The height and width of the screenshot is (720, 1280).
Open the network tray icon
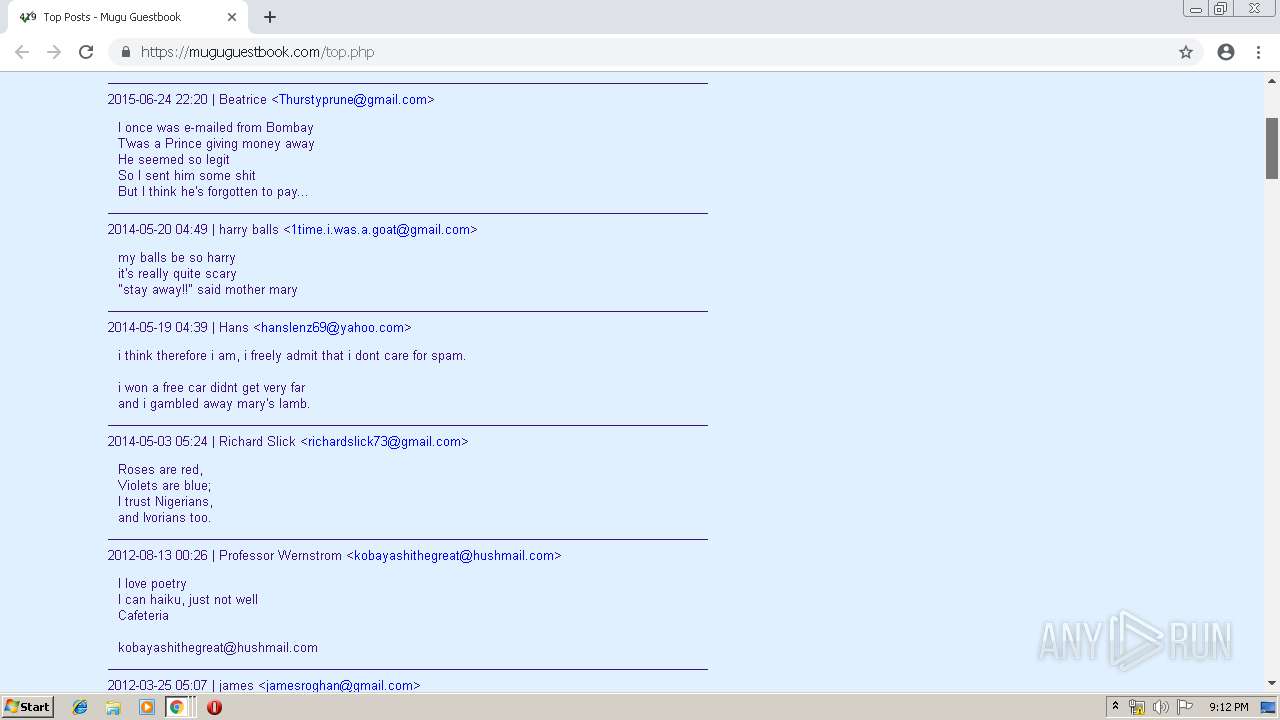point(1137,707)
